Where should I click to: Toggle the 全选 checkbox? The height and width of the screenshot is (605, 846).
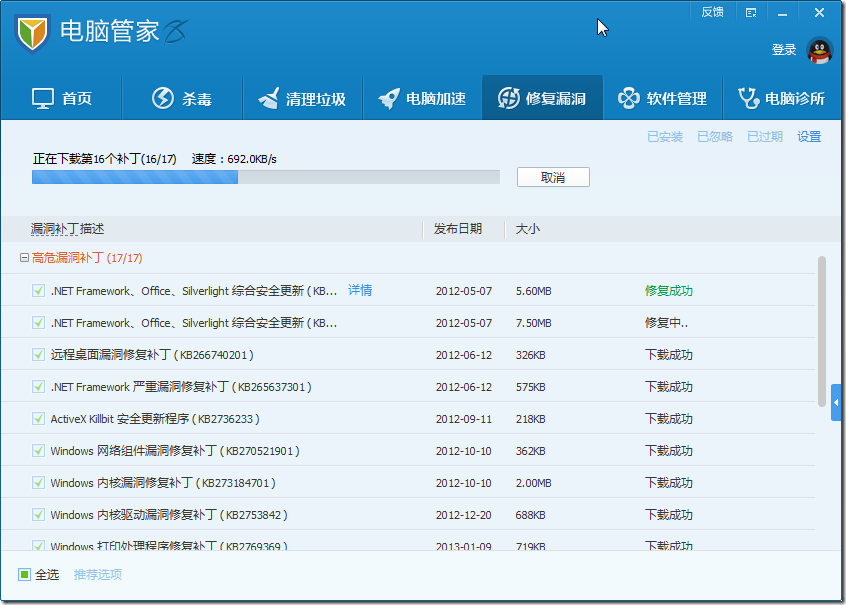pos(24,574)
